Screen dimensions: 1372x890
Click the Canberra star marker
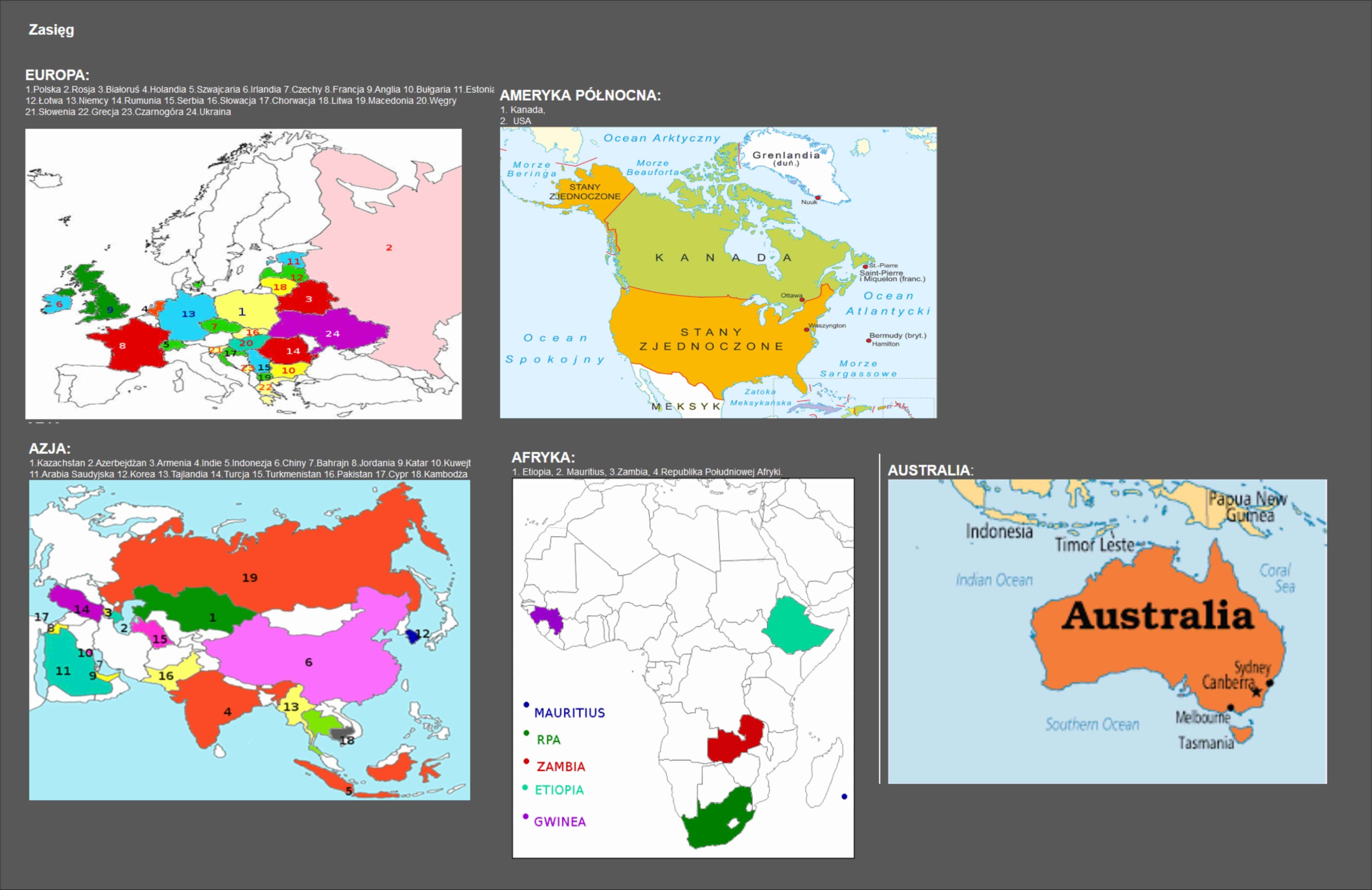[x=1257, y=692]
